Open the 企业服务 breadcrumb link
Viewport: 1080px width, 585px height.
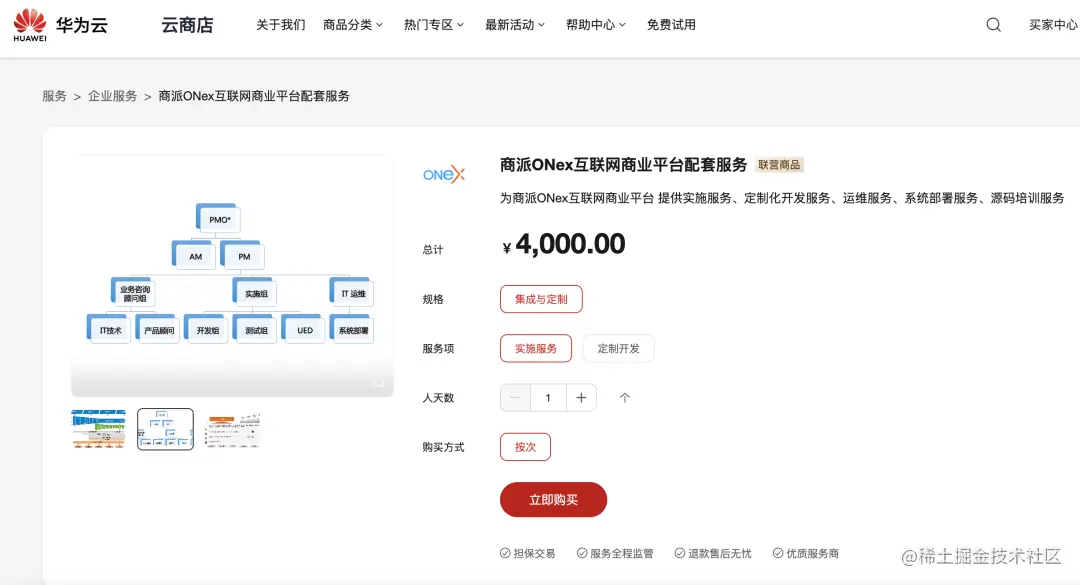(112, 95)
